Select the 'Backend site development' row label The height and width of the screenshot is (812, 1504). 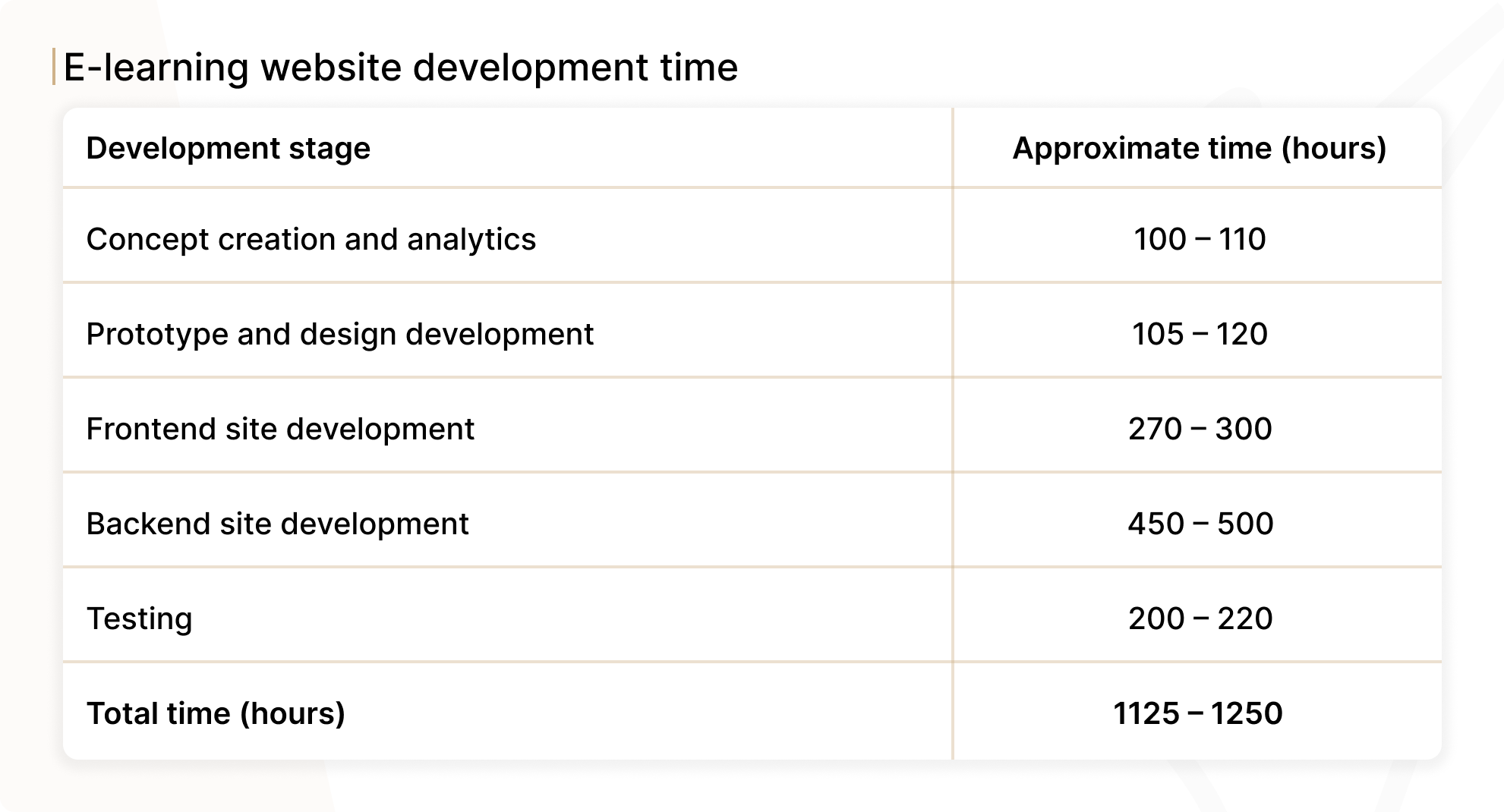click(x=277, y=524)
